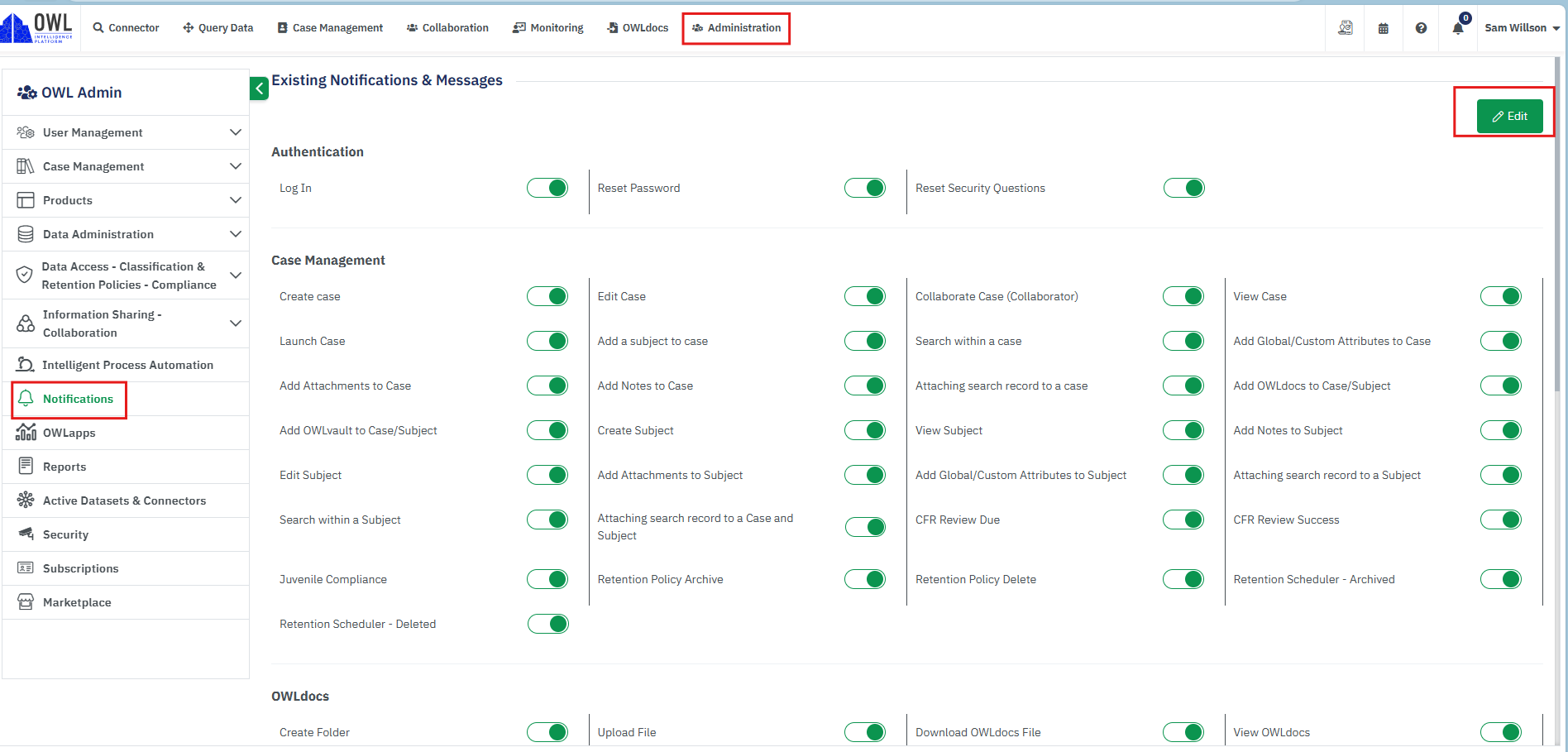Open the Monitoring menu label
The image size is (1568, 752).
(x=557, y=28)
